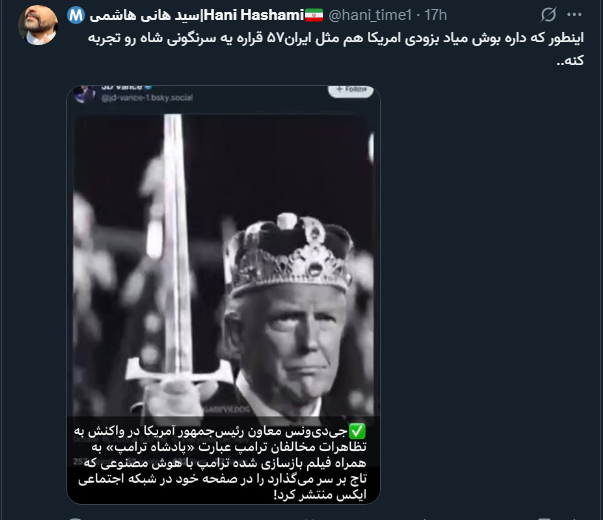Click the blue M badge beside the name
The image size is (603, 520).
[76, 15]
